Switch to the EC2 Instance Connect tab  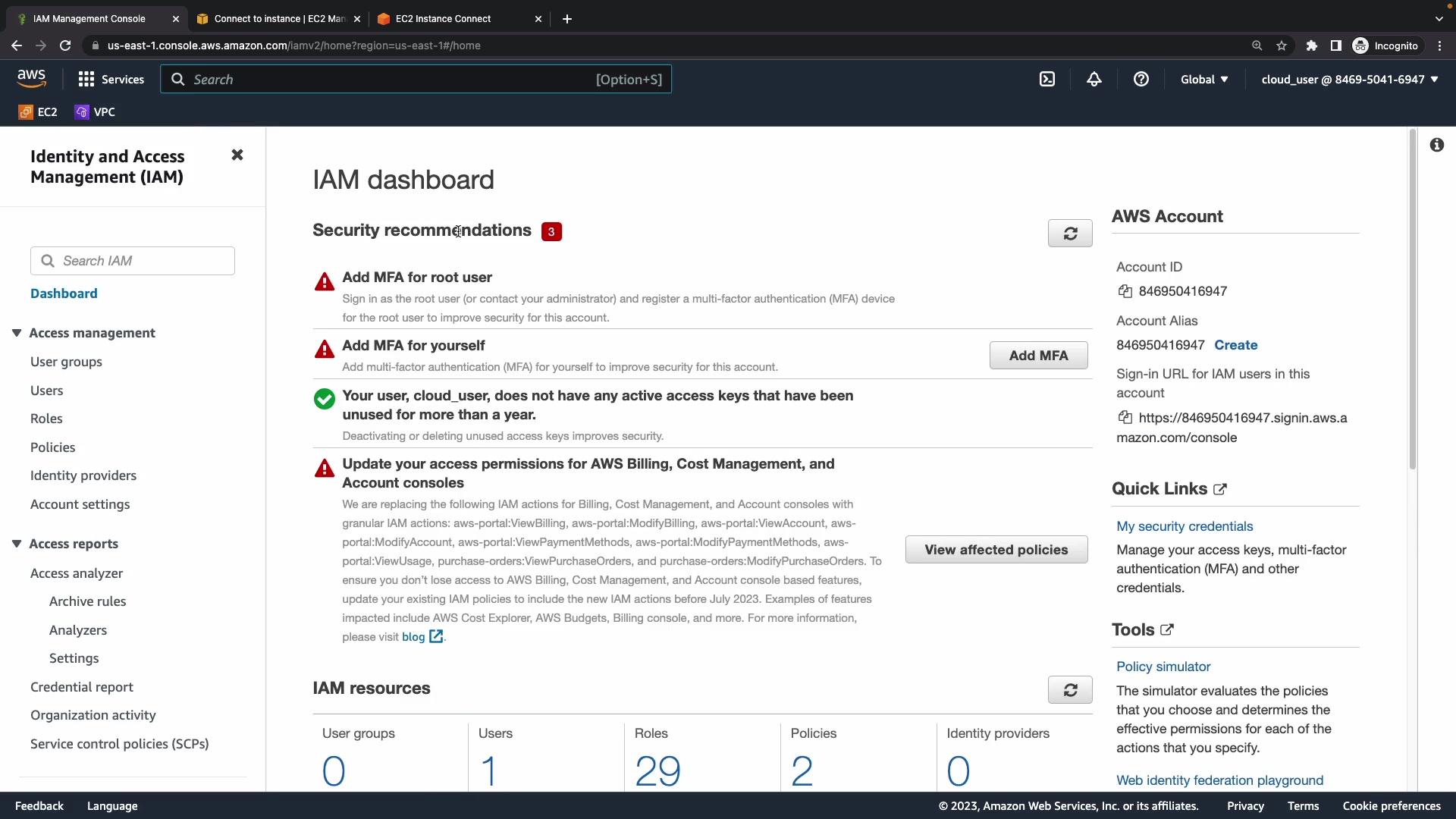tap(444, 19)
